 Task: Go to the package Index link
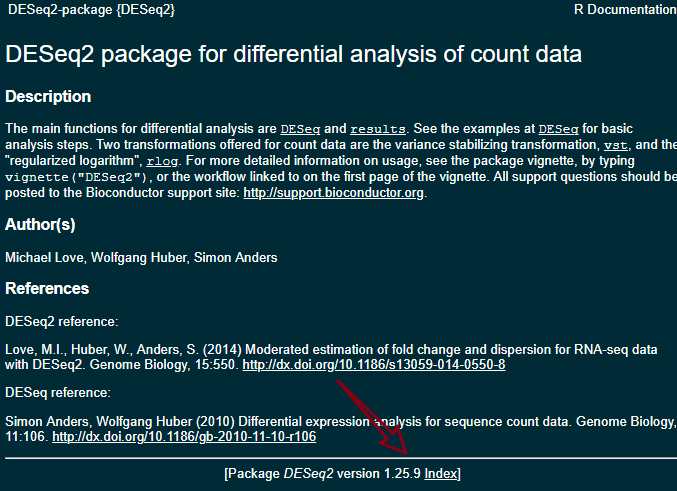tap(441, 474)
